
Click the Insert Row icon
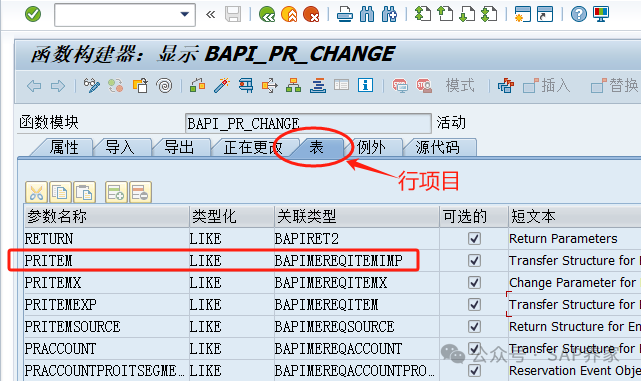tap(116, 192)
